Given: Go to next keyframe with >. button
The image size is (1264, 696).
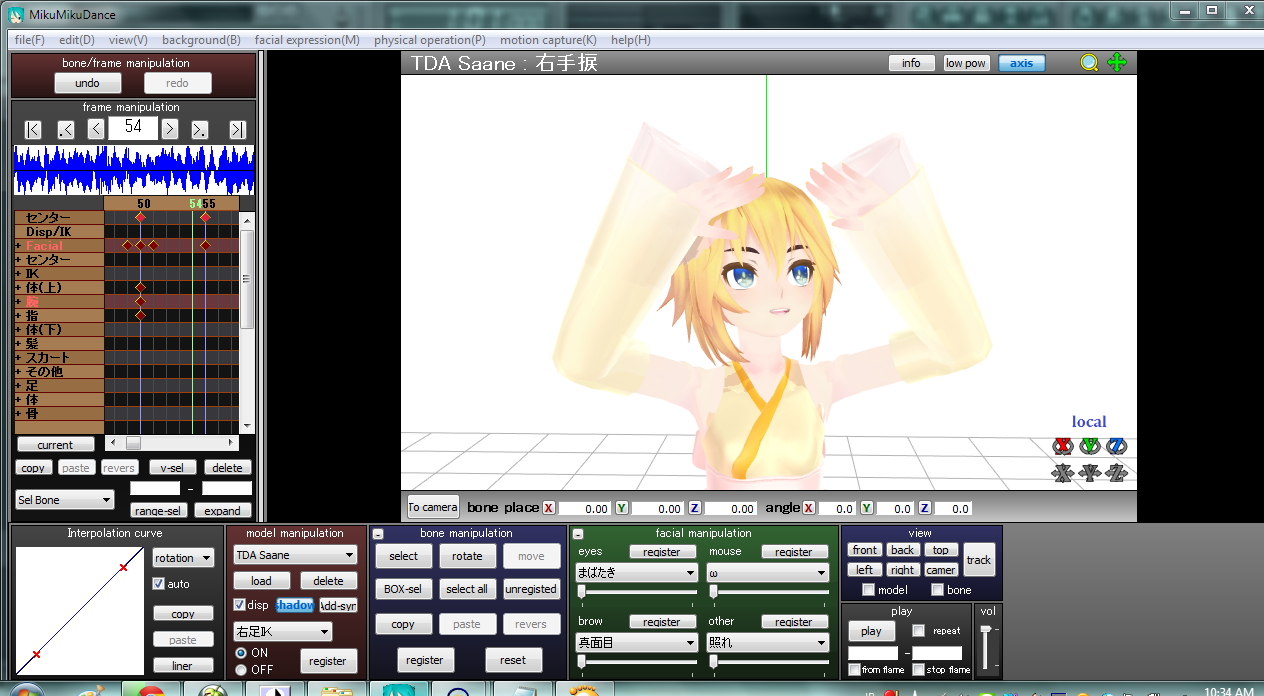Looking at the screenshot, I should [x=200, y=129].
